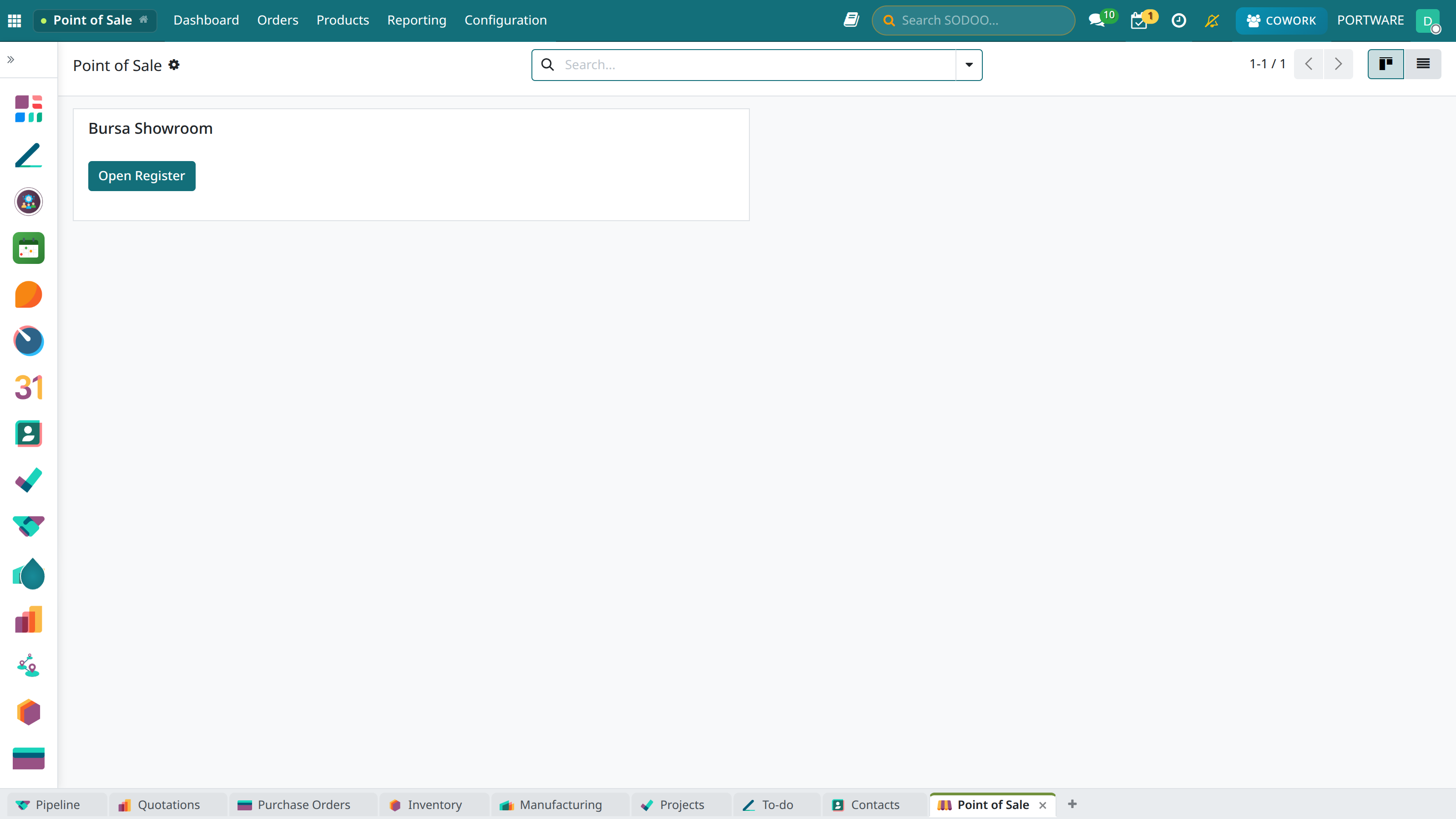Image resolution: width=1456 pixels, height=819 pixels.
Task: Click the muted notifications bell icon
Action: pos(1212,20)
